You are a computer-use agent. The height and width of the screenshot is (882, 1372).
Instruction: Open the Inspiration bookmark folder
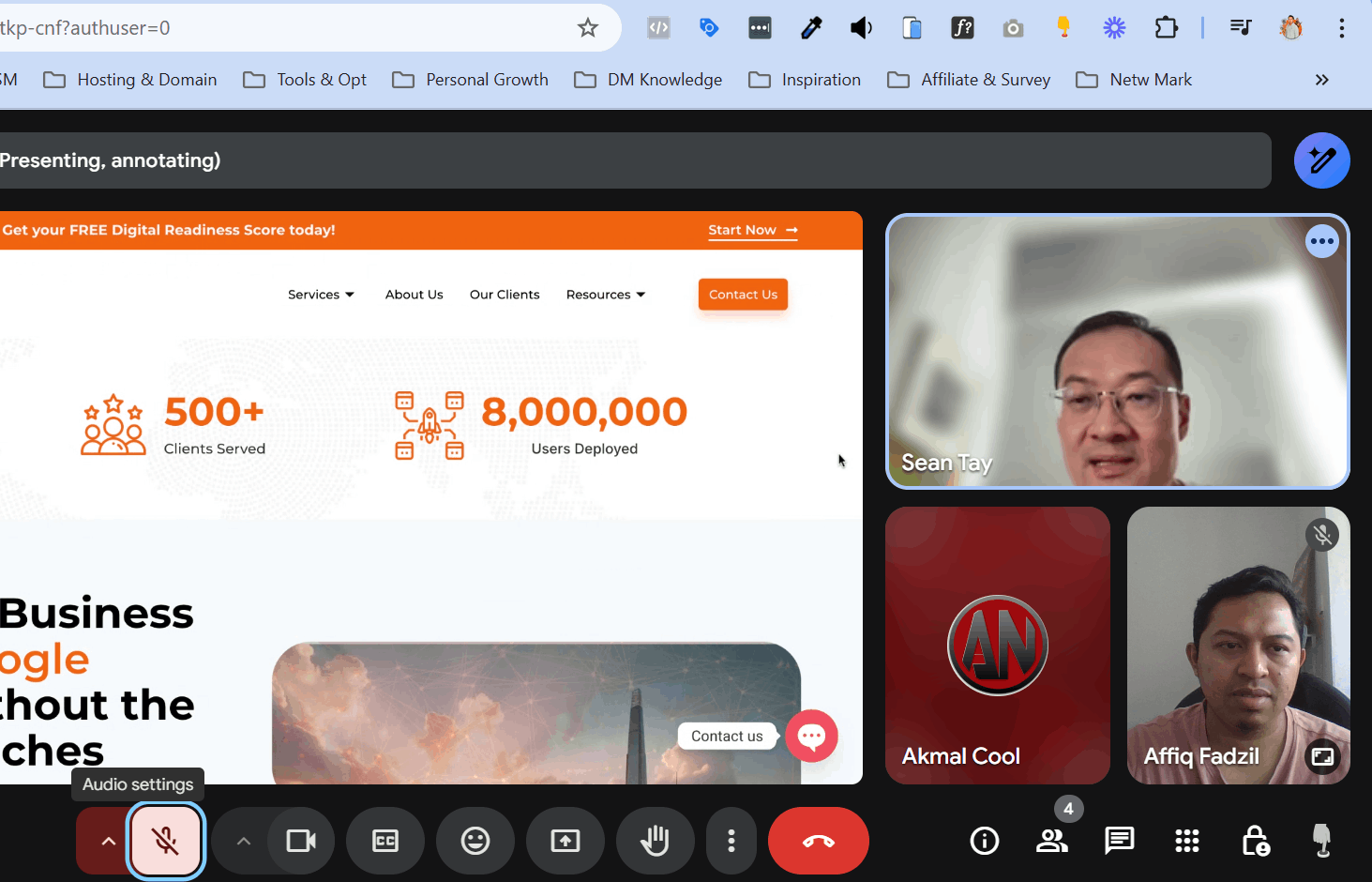[x=805, y=80]
